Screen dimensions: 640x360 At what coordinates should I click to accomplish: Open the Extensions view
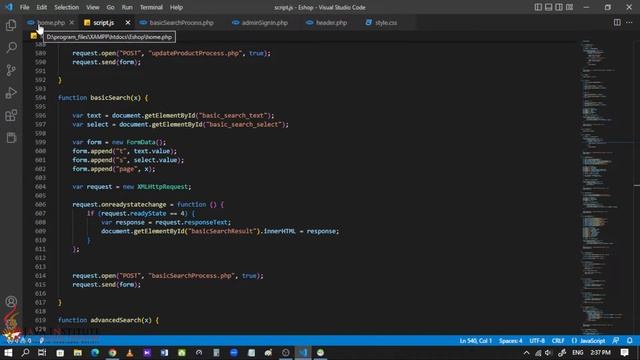(11, 115)
